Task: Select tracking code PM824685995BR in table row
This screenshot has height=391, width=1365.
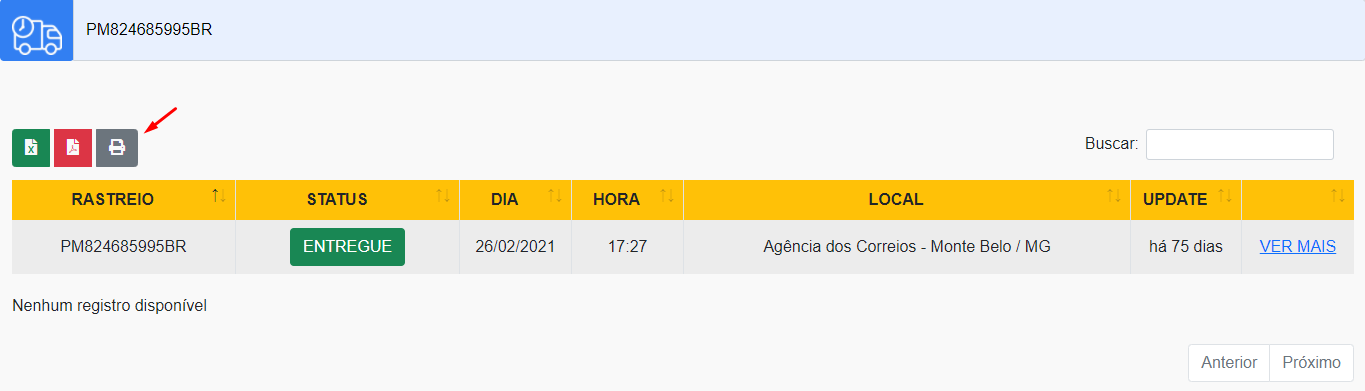Action: [124, 246]
